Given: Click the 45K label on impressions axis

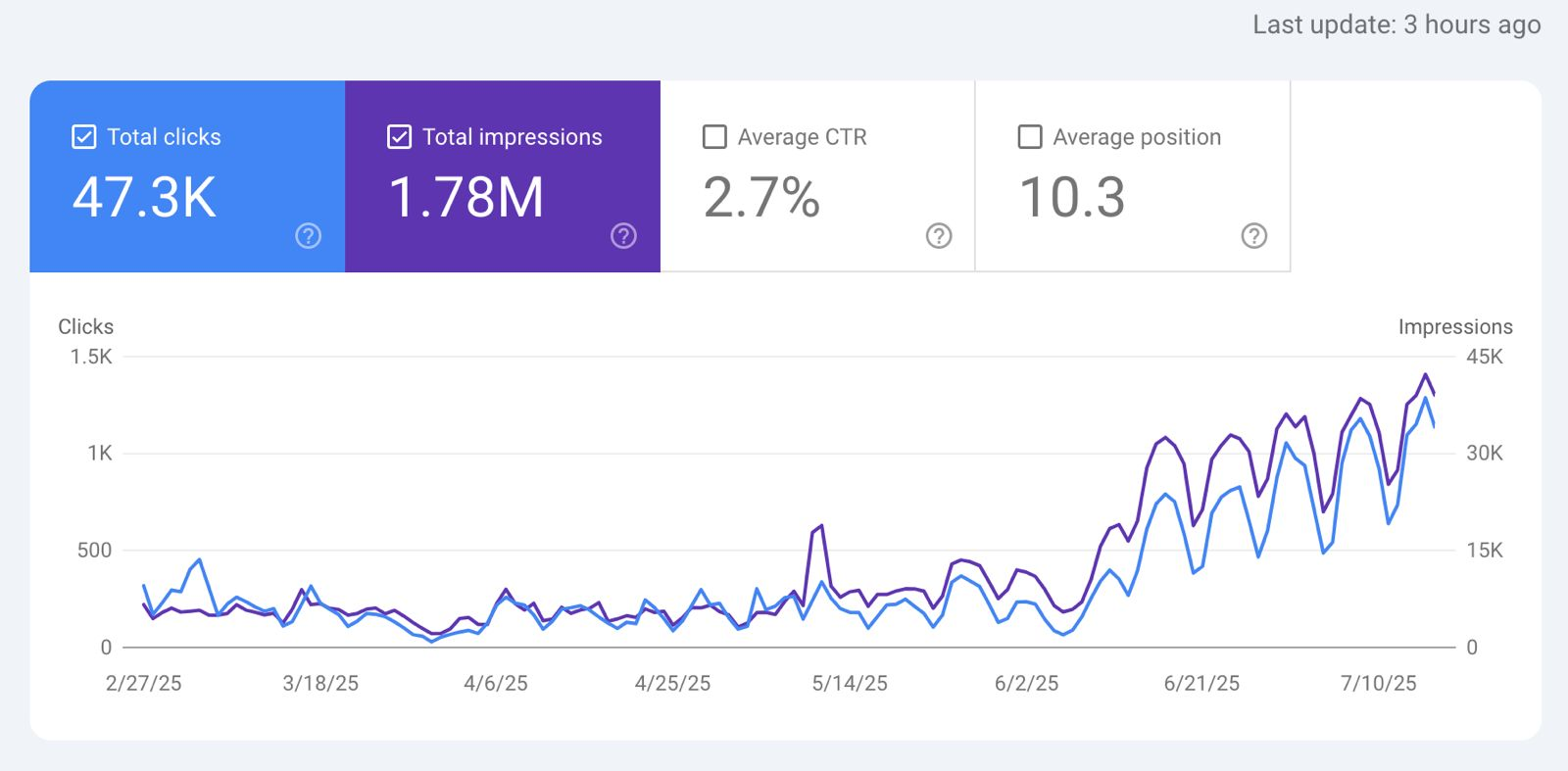Looking at the screenshot, I should coord(1484,357).
